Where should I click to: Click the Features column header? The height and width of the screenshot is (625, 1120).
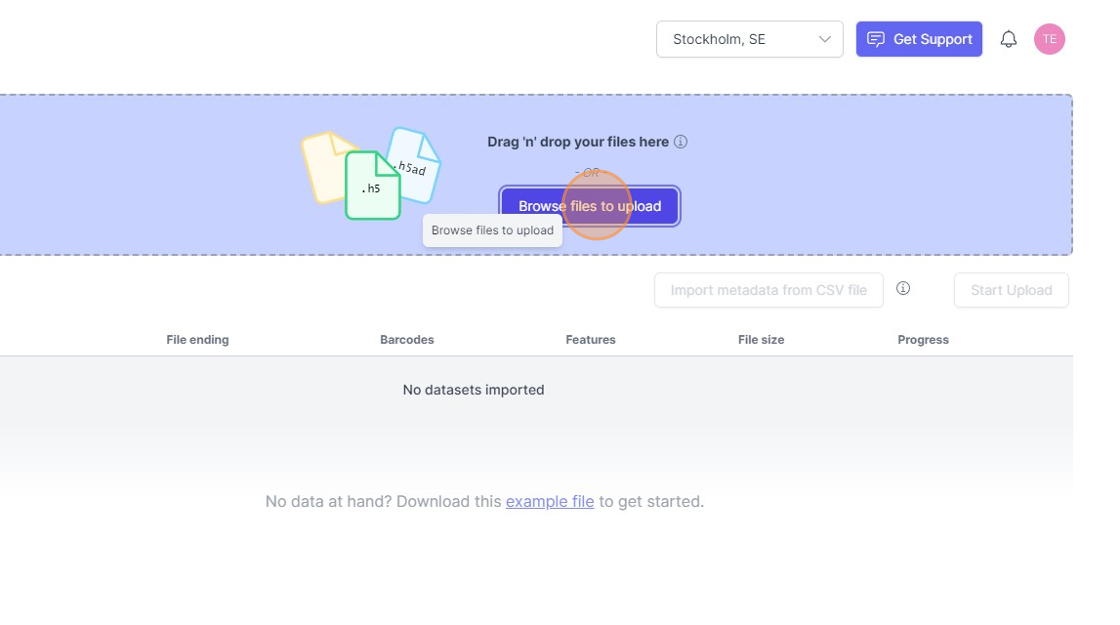590,340
